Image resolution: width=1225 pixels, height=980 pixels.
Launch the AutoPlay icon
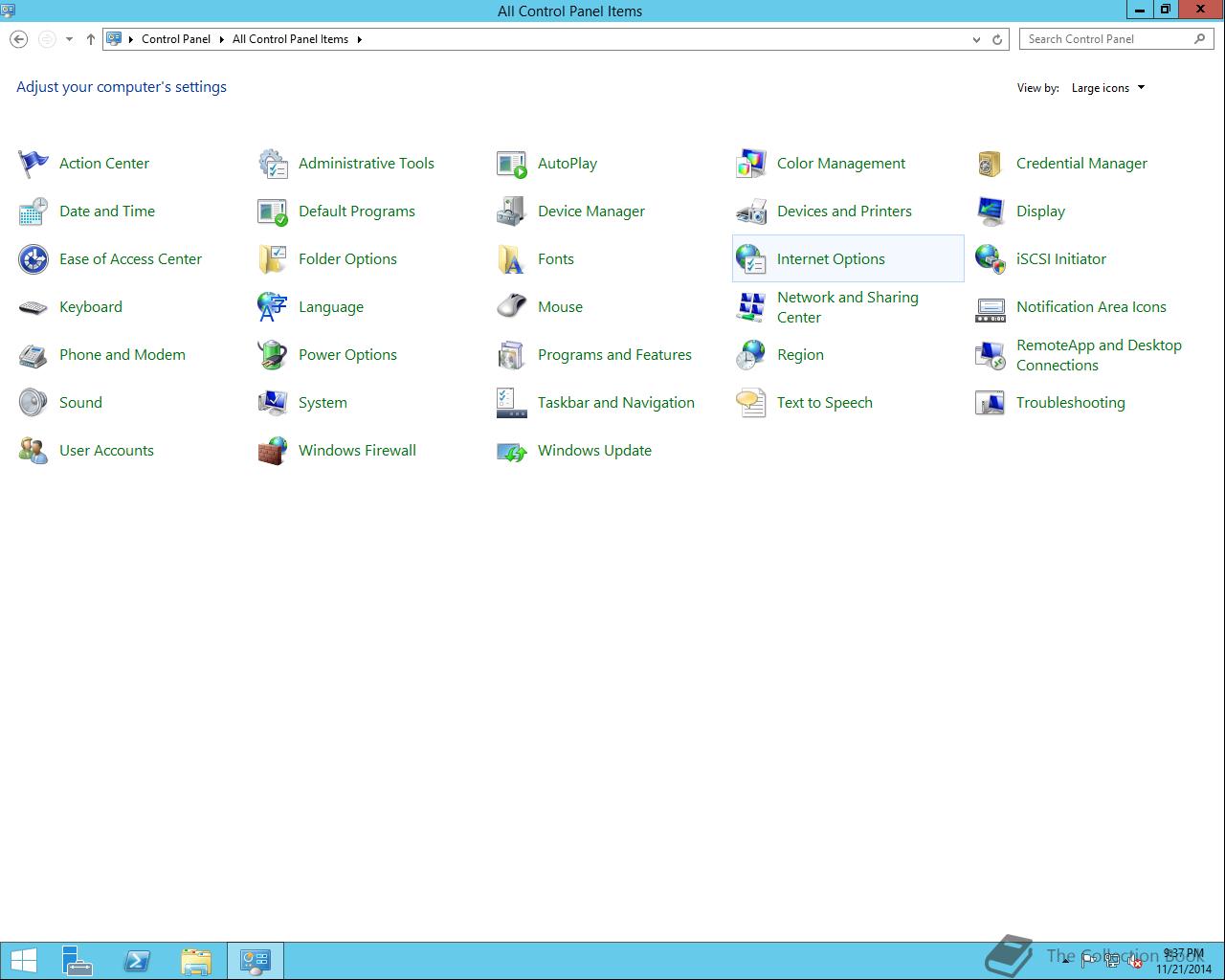[512, 164]
